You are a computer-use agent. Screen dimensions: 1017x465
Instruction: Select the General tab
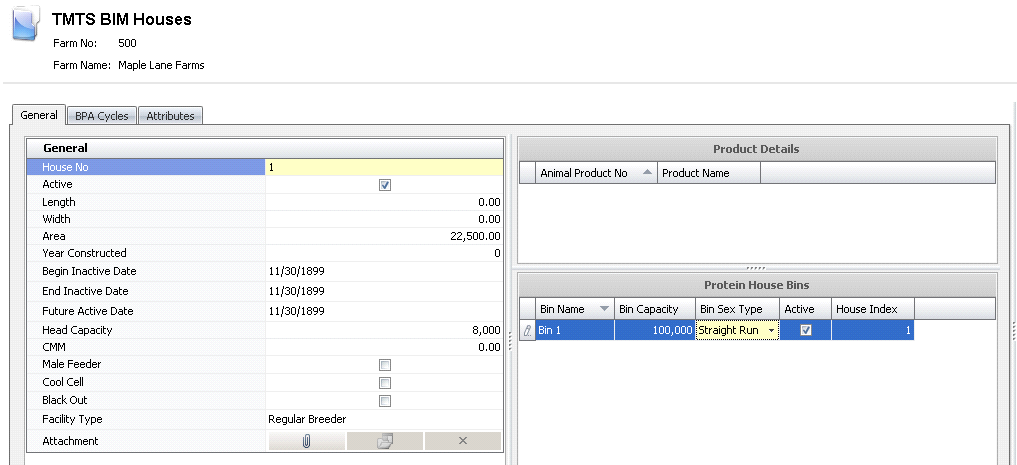39,115
